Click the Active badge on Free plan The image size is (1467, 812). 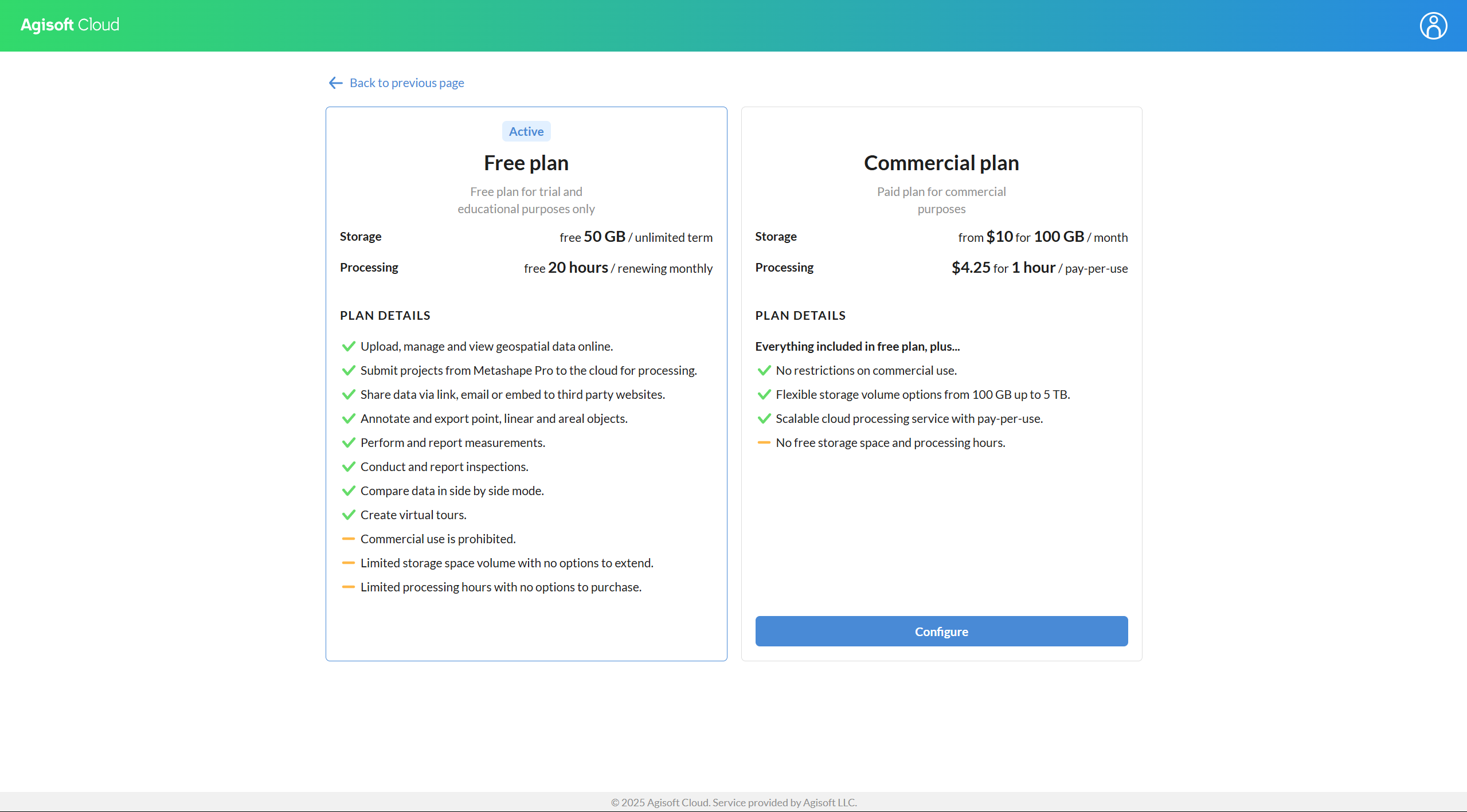pos(526,131)
